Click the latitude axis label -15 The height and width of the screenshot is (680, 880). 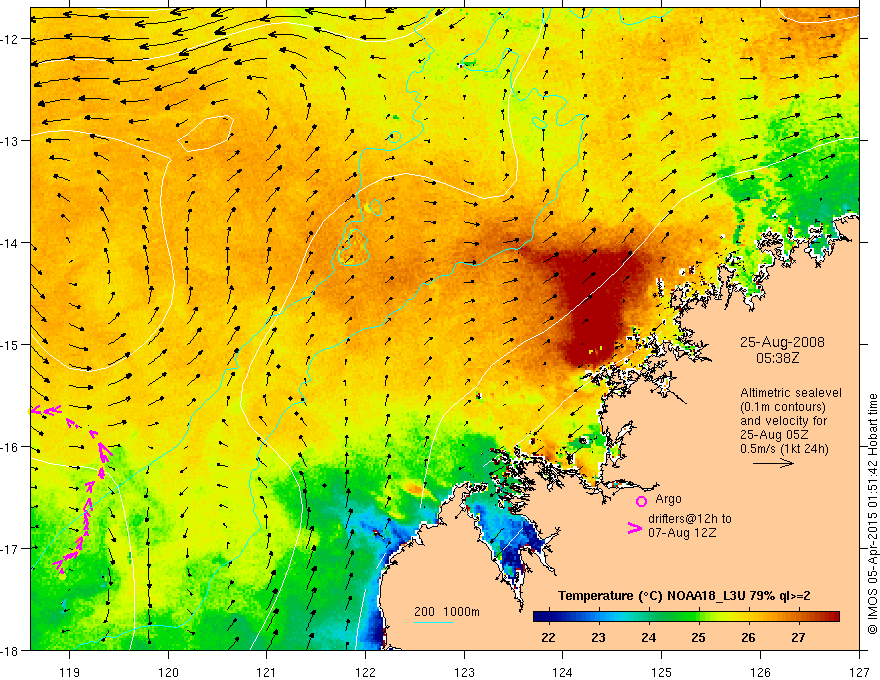(9, 344)
